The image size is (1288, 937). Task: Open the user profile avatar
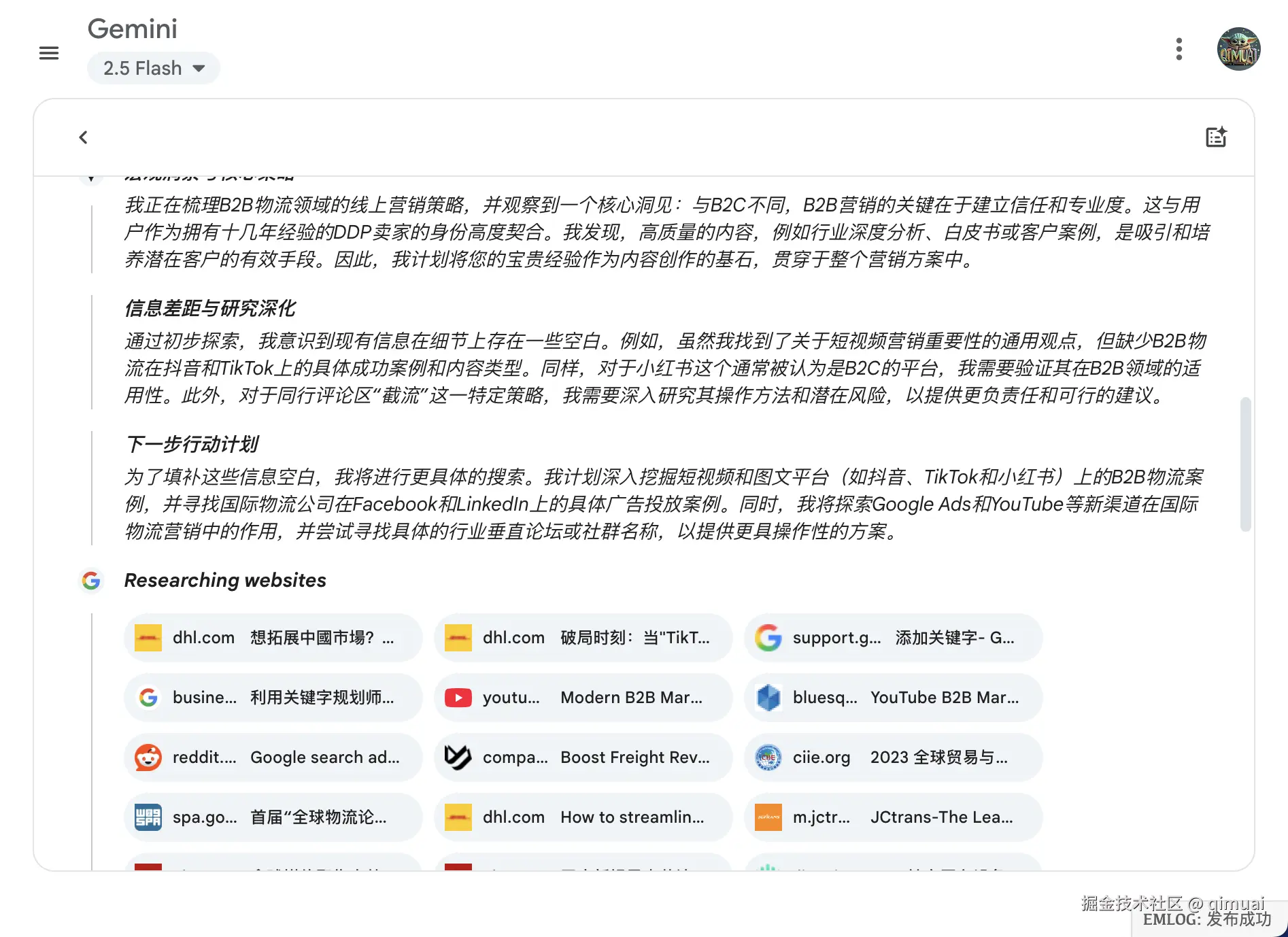coord(1239,48)
